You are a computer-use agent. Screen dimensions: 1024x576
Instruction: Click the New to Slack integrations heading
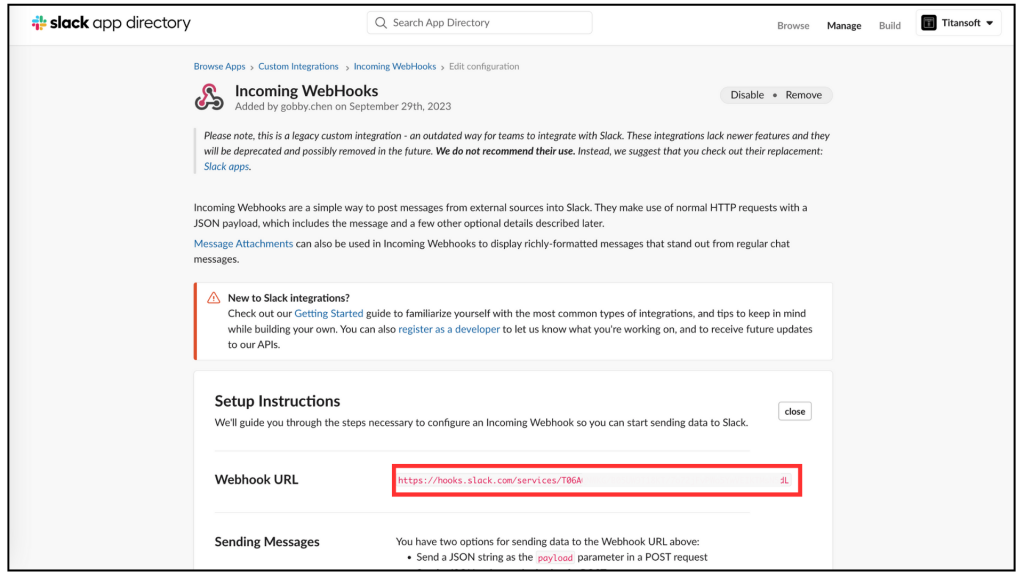[x=289, y=298]
